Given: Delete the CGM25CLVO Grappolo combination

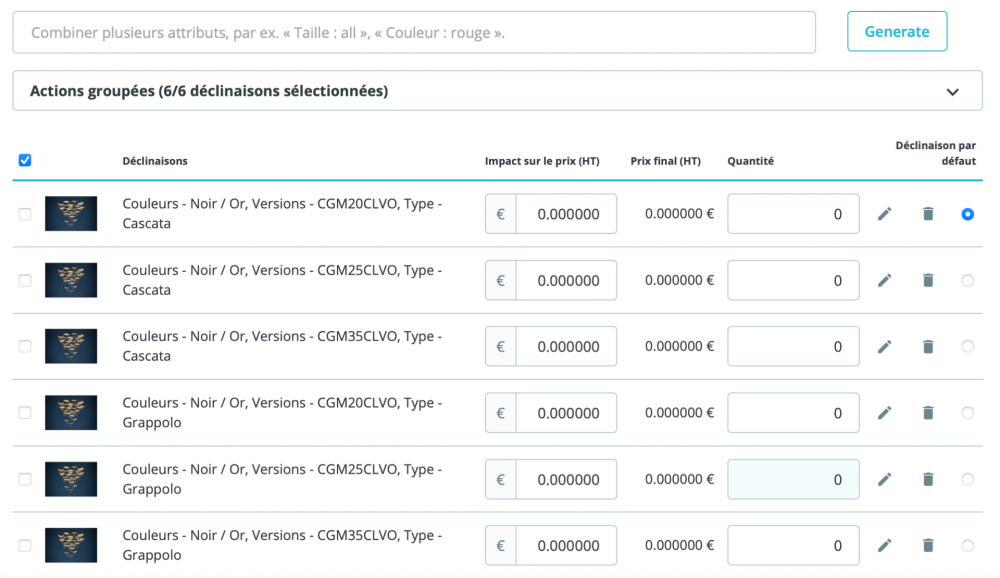Looking at the screenshot, I should coord(929,479).
